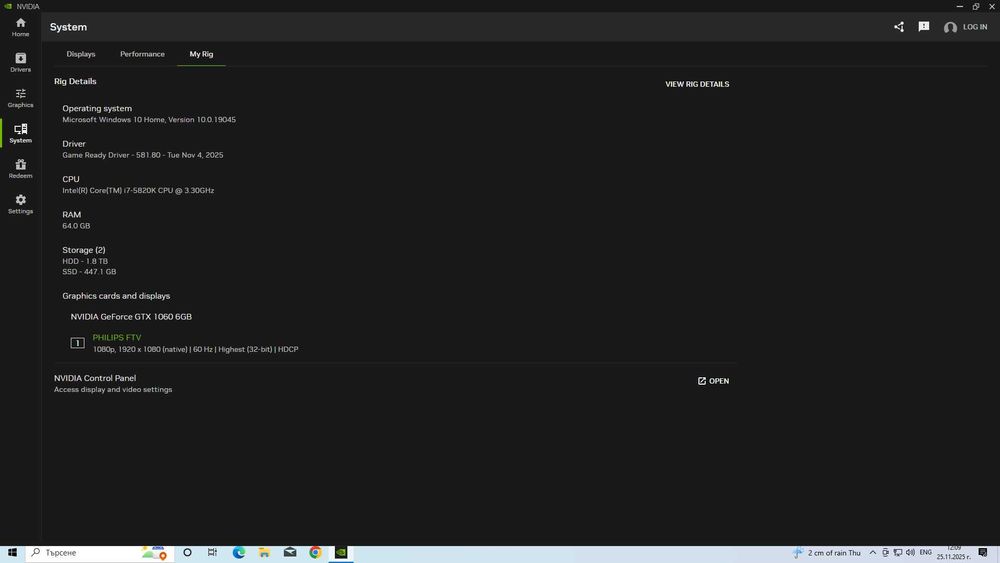Click the NVIDIA logo in title bar
1000x563 pixels.
[8, 6]
